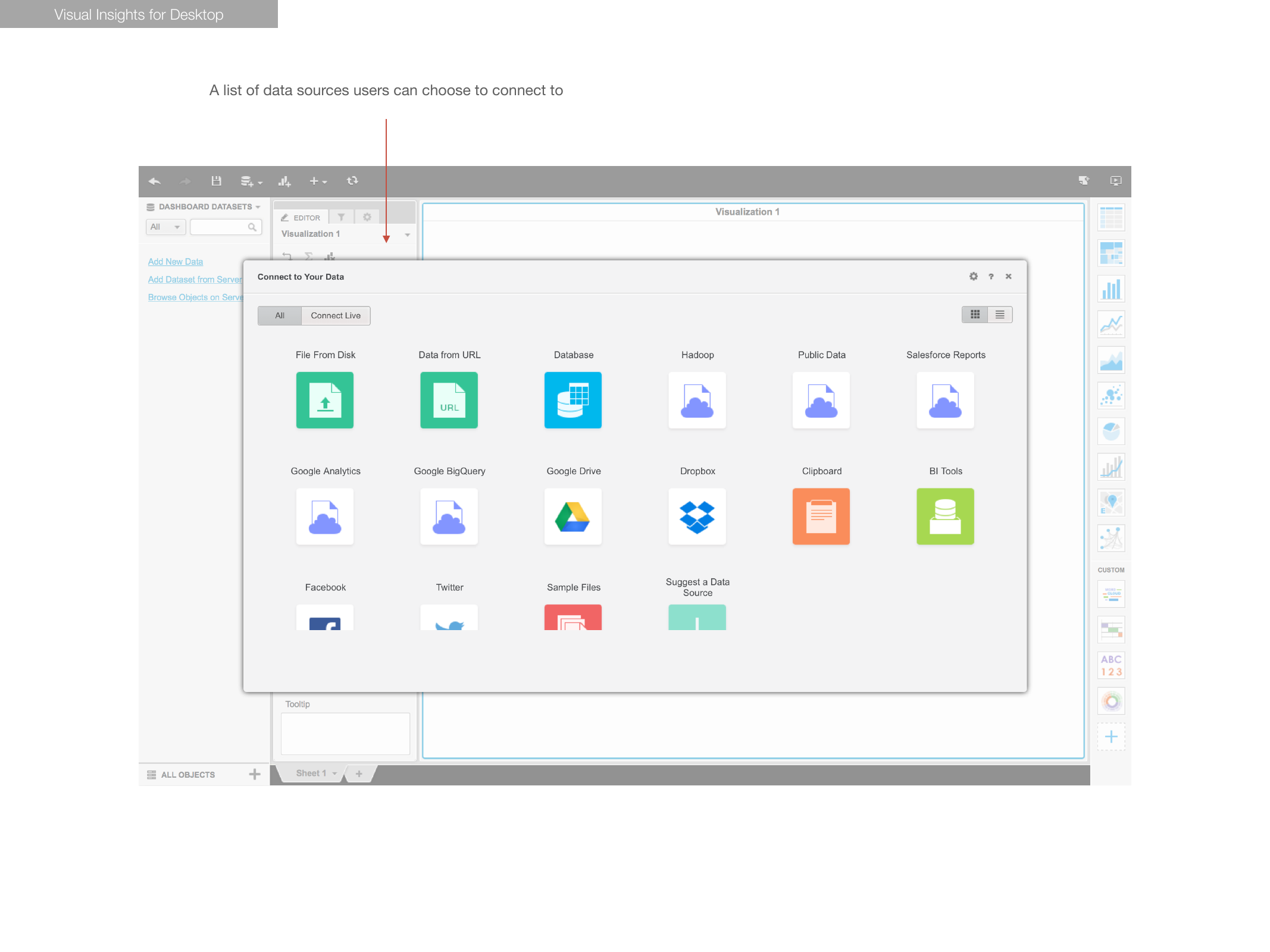
Task: Open the Sheet 1 tab dropdown arrow
Action: (334, 773)
